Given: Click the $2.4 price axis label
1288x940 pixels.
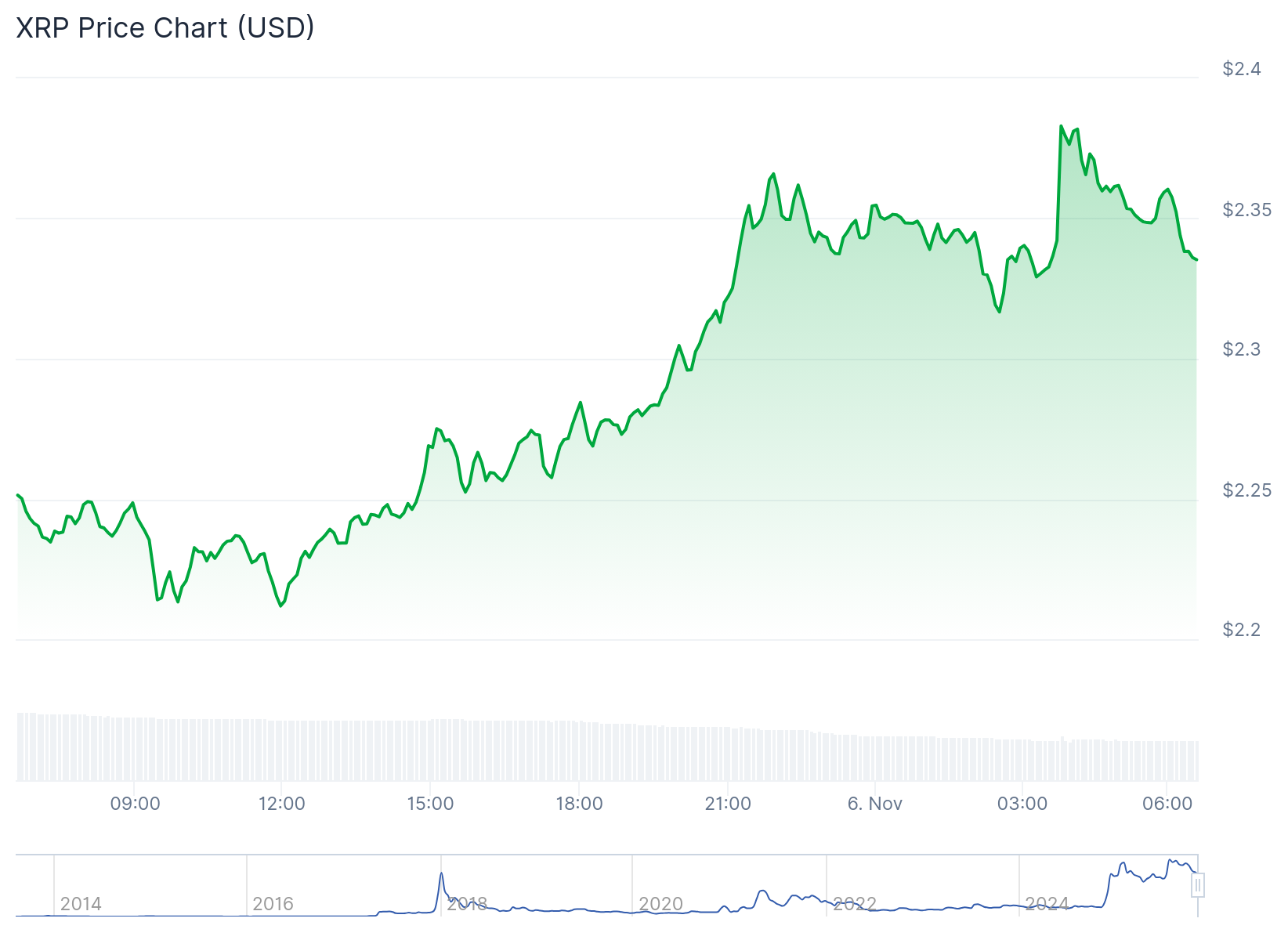Looking at the screenshot, I should click(1242, 69).
